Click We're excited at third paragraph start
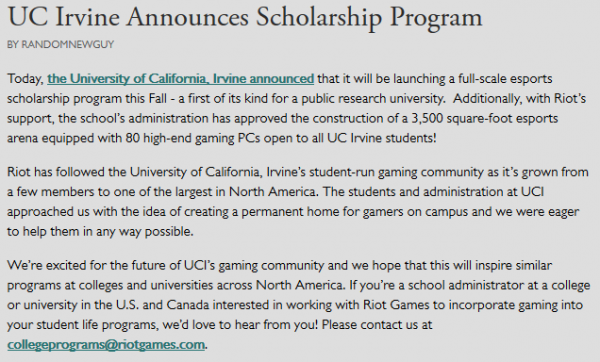 point(46,265)
